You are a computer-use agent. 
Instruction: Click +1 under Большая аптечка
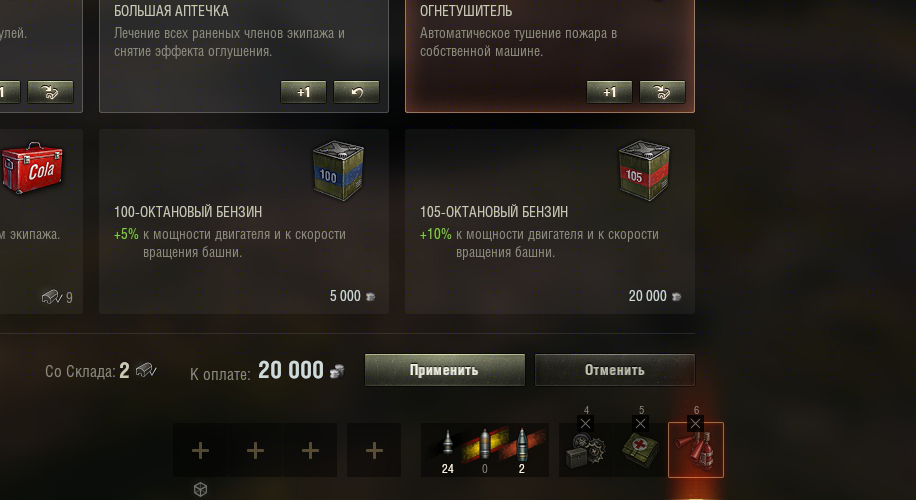(303, 92)
